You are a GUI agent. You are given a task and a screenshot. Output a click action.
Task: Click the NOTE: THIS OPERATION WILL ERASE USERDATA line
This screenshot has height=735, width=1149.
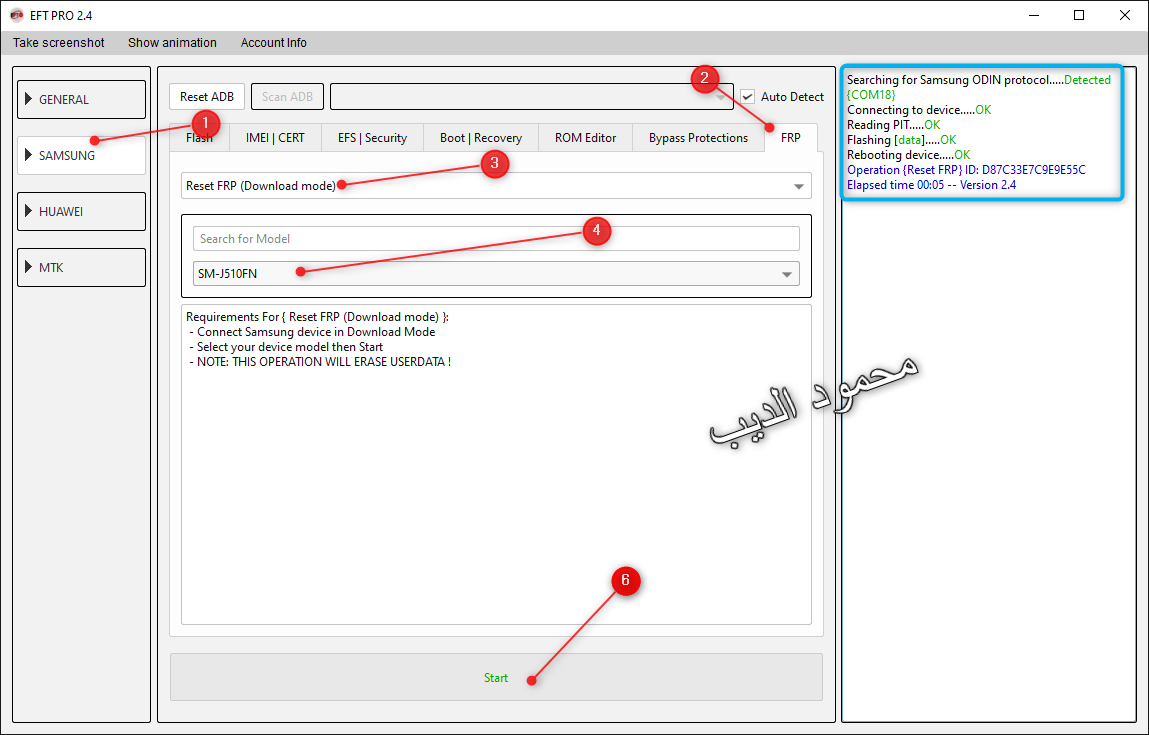click(x=320, y=362)
